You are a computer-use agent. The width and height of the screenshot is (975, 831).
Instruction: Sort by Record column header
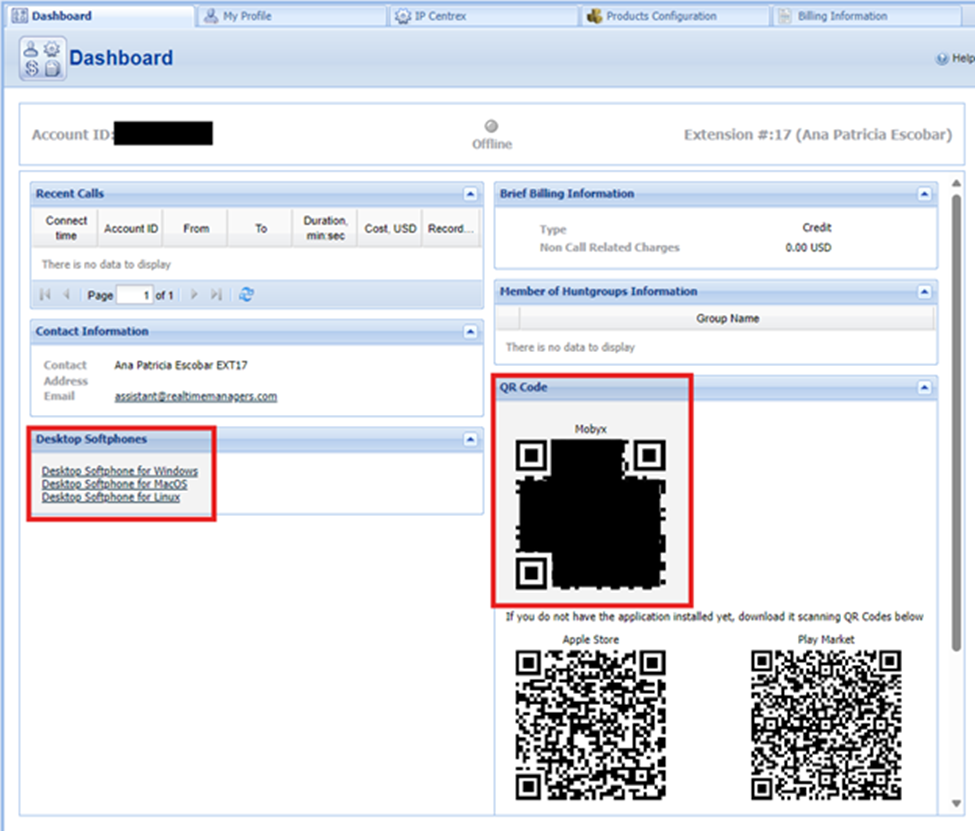(451, 228)
